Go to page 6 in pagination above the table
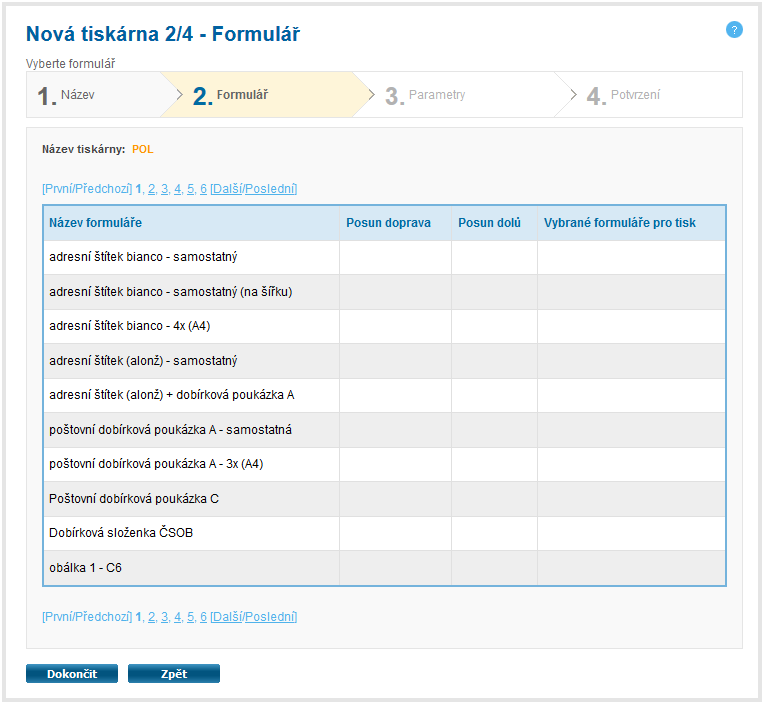 [203, 189]
